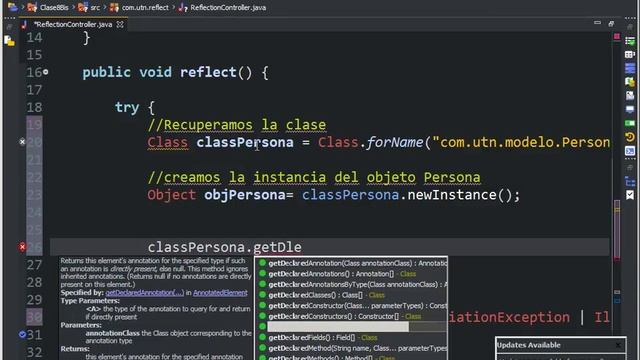The width and height of the screenshot is (640, 360).
Task: Open the bookmark checkmark view icon
Action: [x=630, y=195]
